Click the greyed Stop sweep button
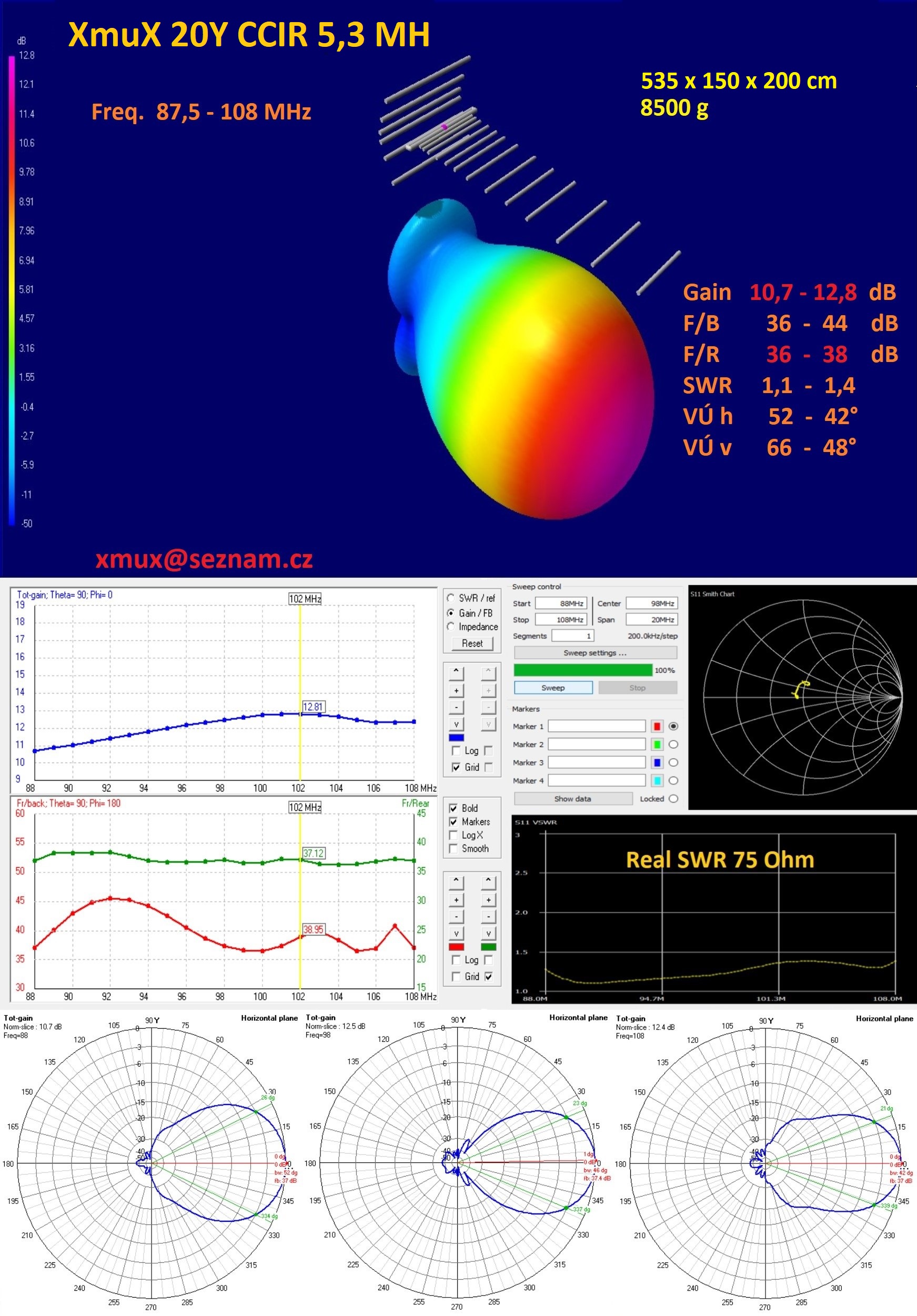Viewport: 917px width, 1316px height. tap(638, 688)
